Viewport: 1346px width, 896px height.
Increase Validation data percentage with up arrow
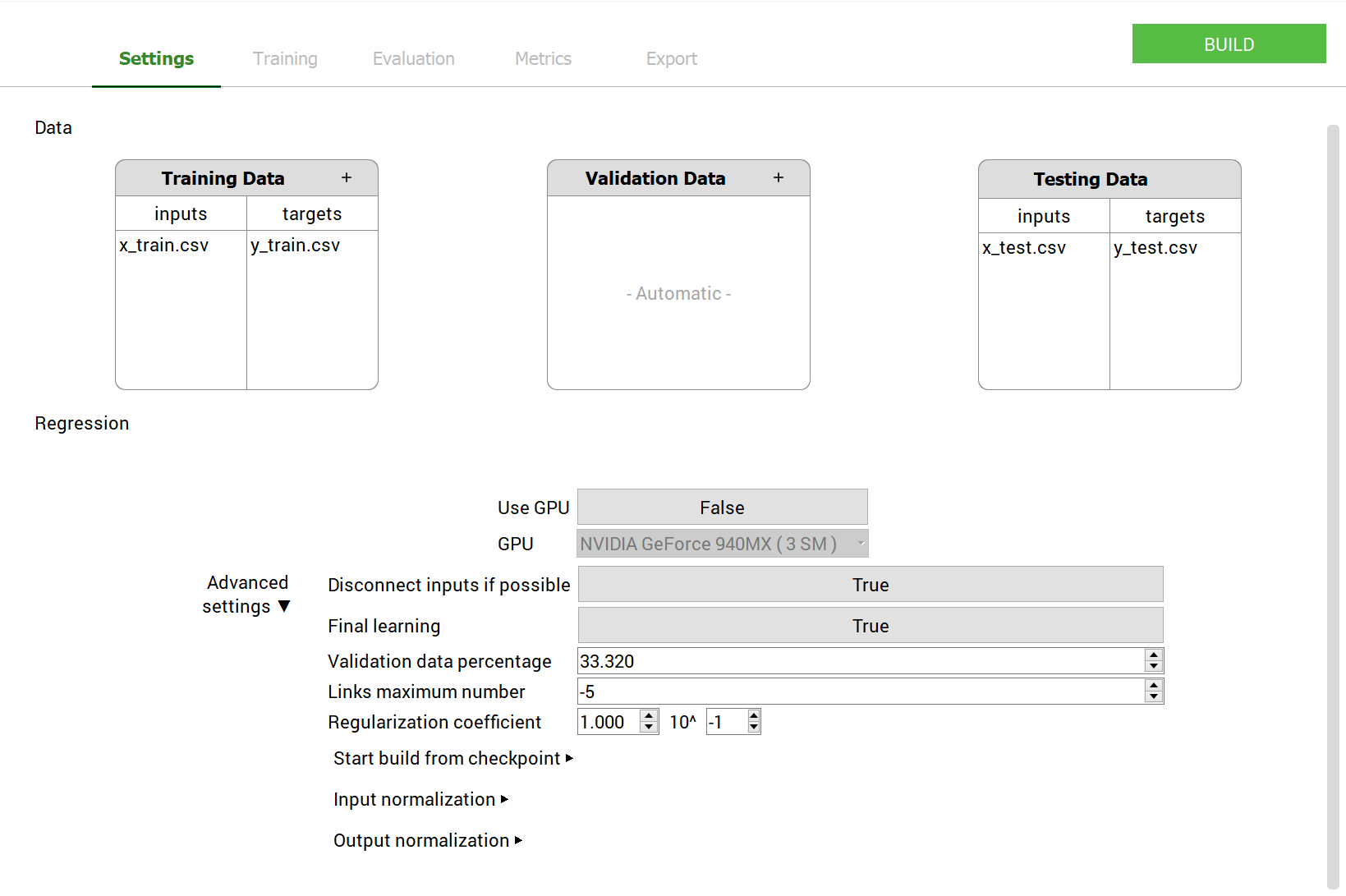tap(1154, 655)
